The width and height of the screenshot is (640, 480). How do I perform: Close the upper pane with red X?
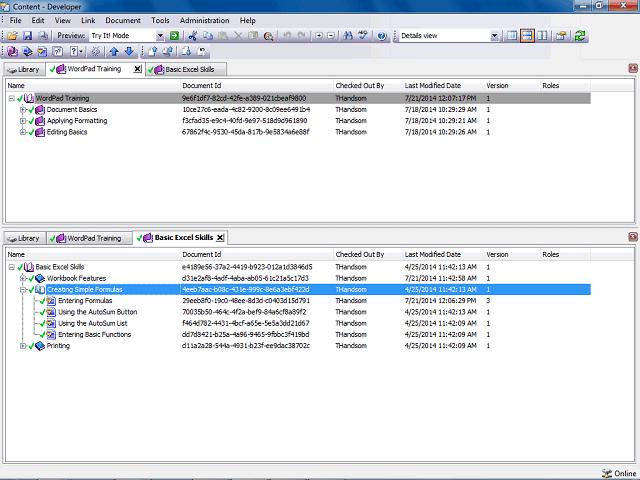(633, 68)
